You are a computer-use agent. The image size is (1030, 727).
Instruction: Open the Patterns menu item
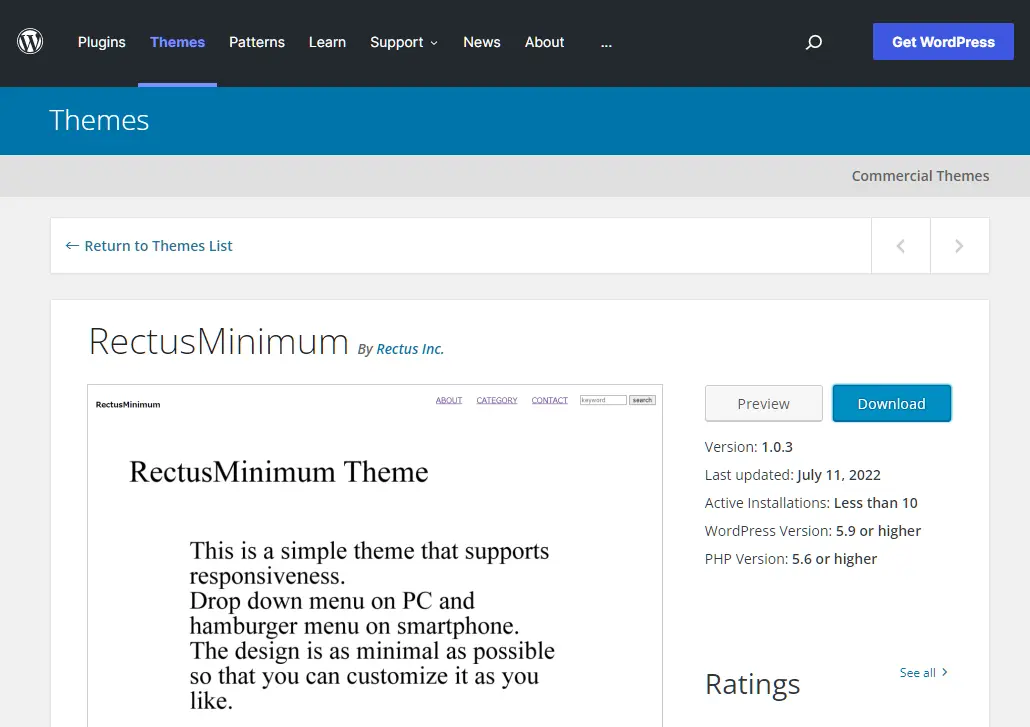point(257,42)
